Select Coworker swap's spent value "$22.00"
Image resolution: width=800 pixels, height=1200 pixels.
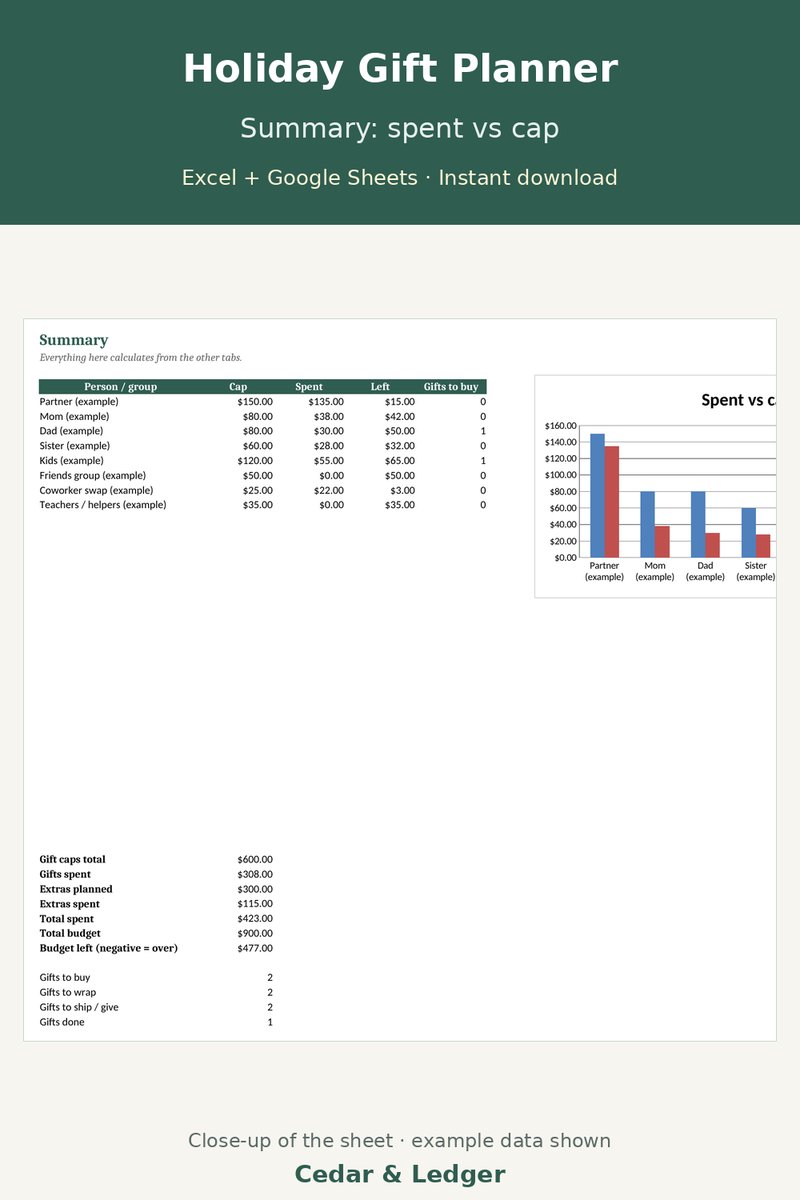coord(328,490)
